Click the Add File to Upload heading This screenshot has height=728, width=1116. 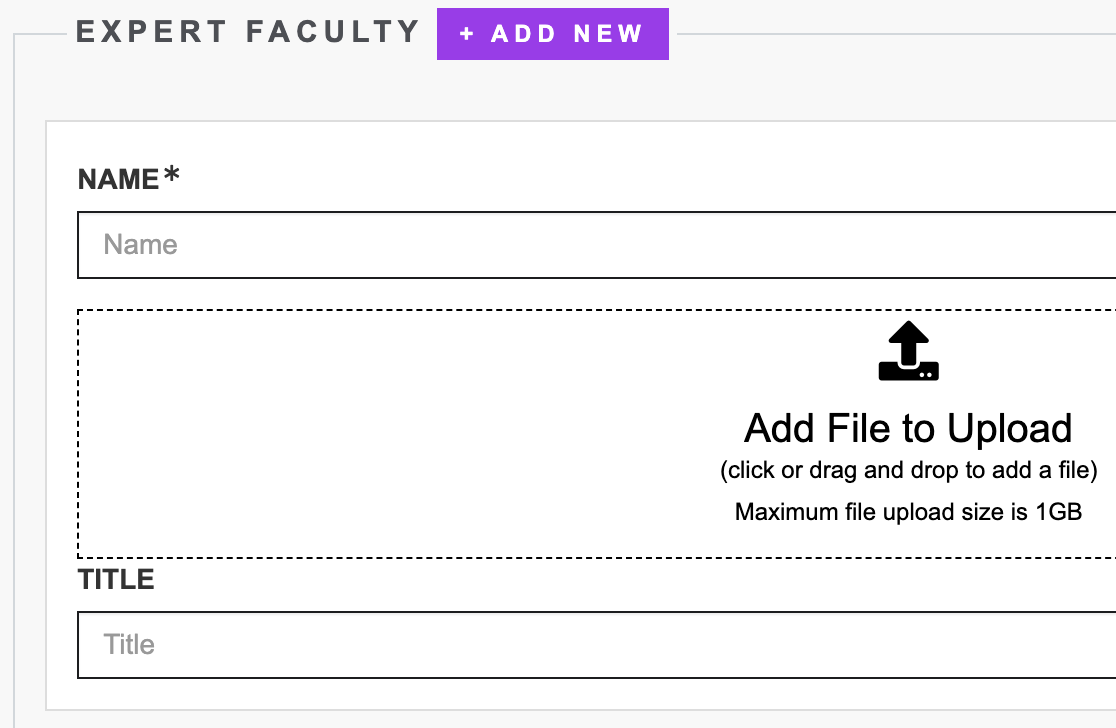tap(908, 428)
